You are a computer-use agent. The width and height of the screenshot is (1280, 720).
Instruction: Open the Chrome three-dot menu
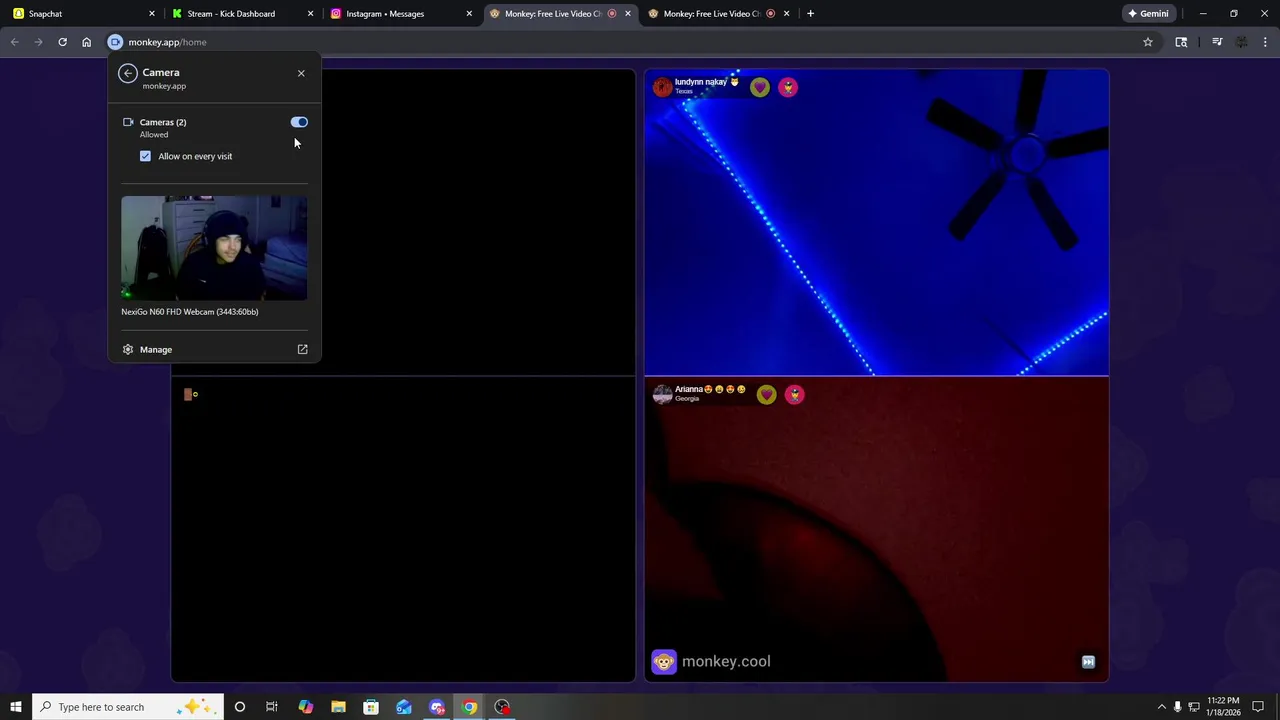(x=1266, y=42)
